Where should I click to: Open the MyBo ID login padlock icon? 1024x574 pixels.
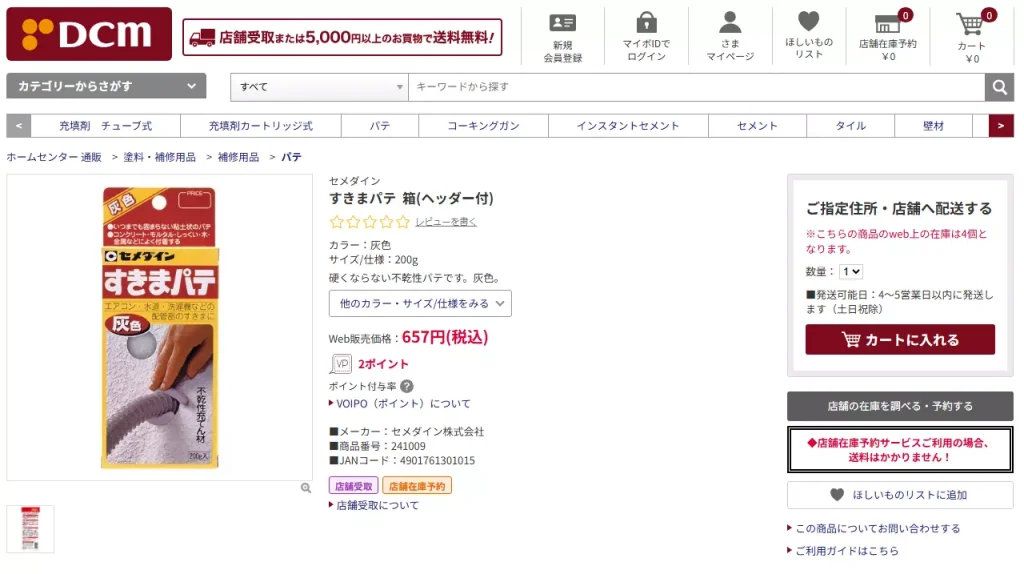tap(647, 22)
